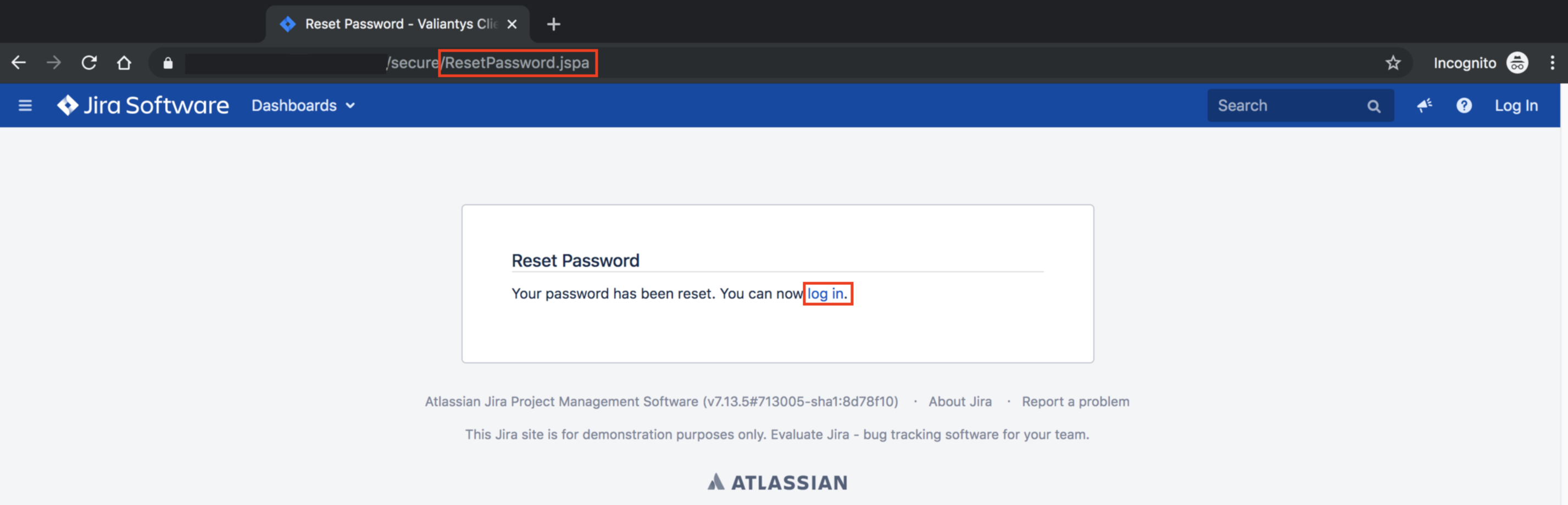Follow the log in link

coord(825,294)
